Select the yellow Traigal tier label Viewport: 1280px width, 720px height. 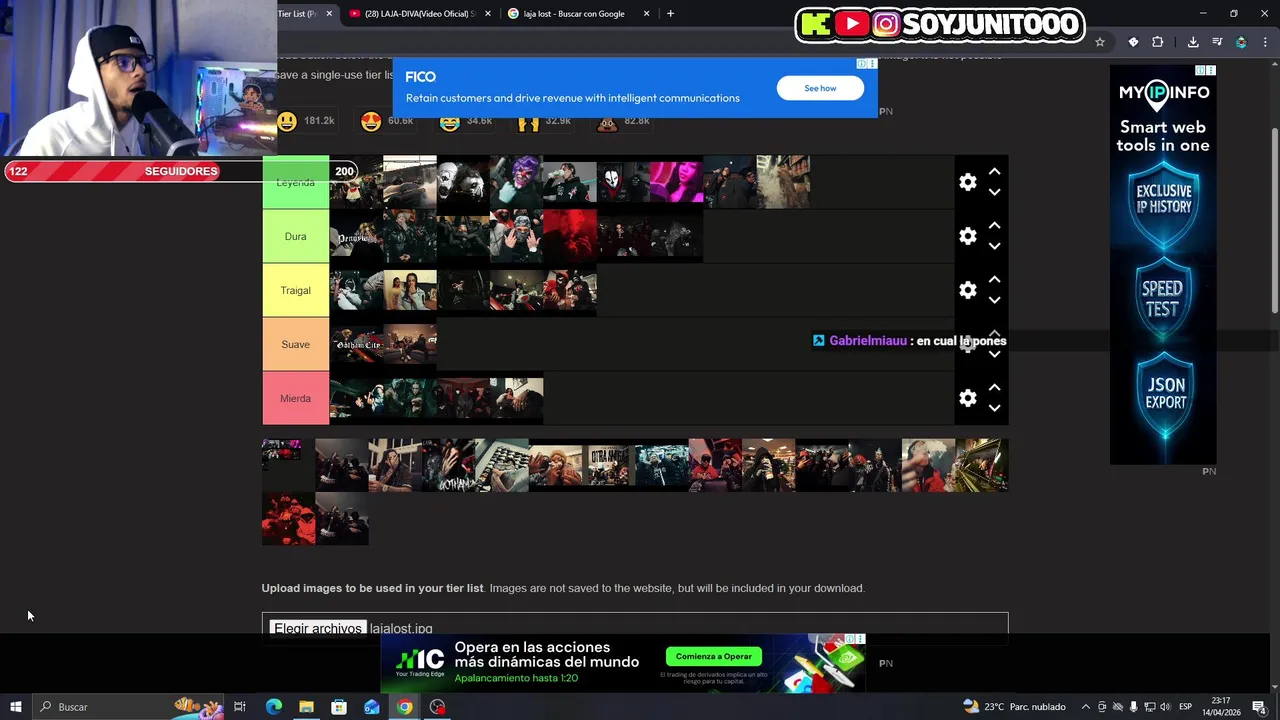(295, 290)
